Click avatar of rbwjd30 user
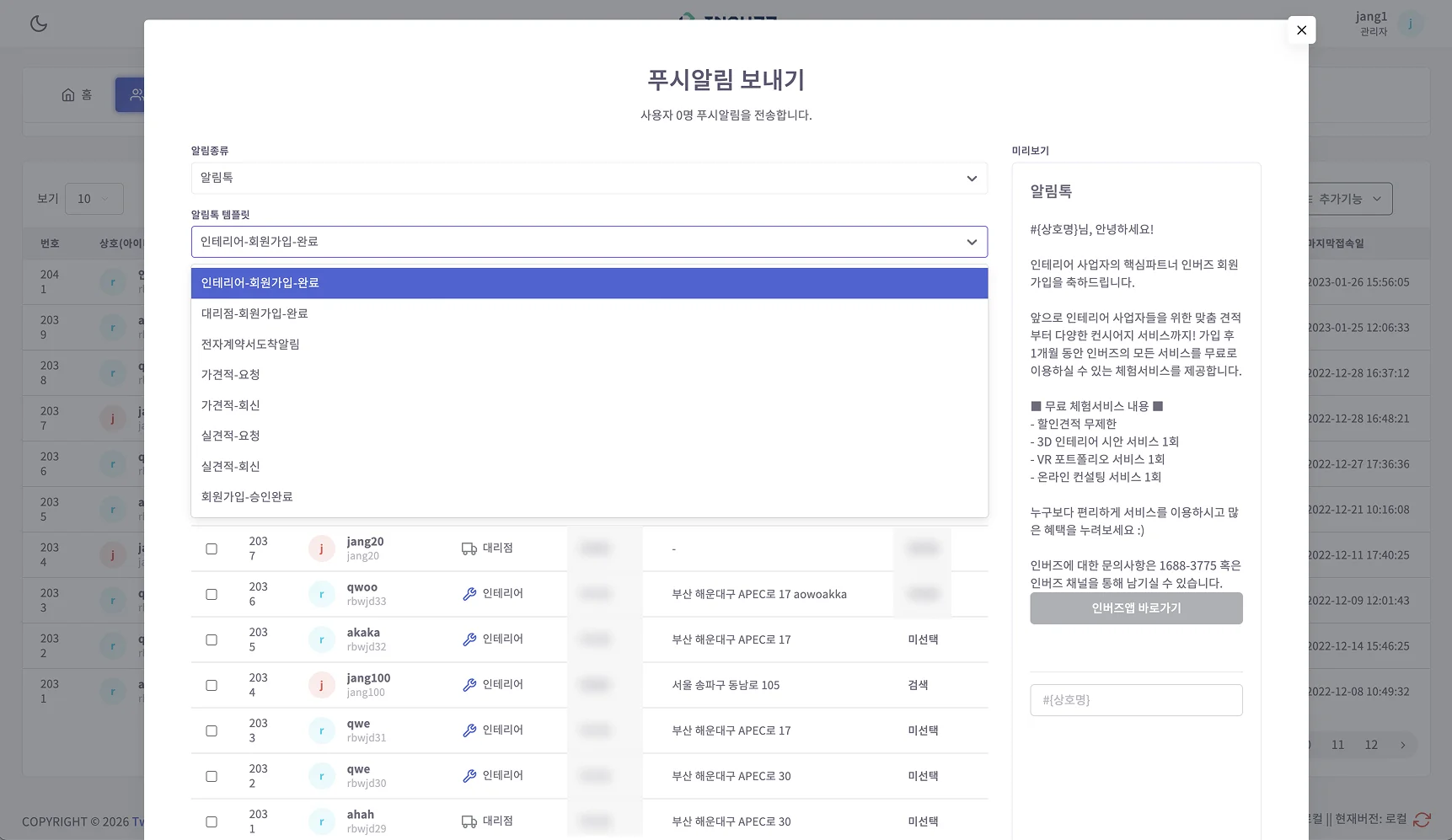This screenshot has width=1452, height=840. pyautogui.click(x=321, y=776)
